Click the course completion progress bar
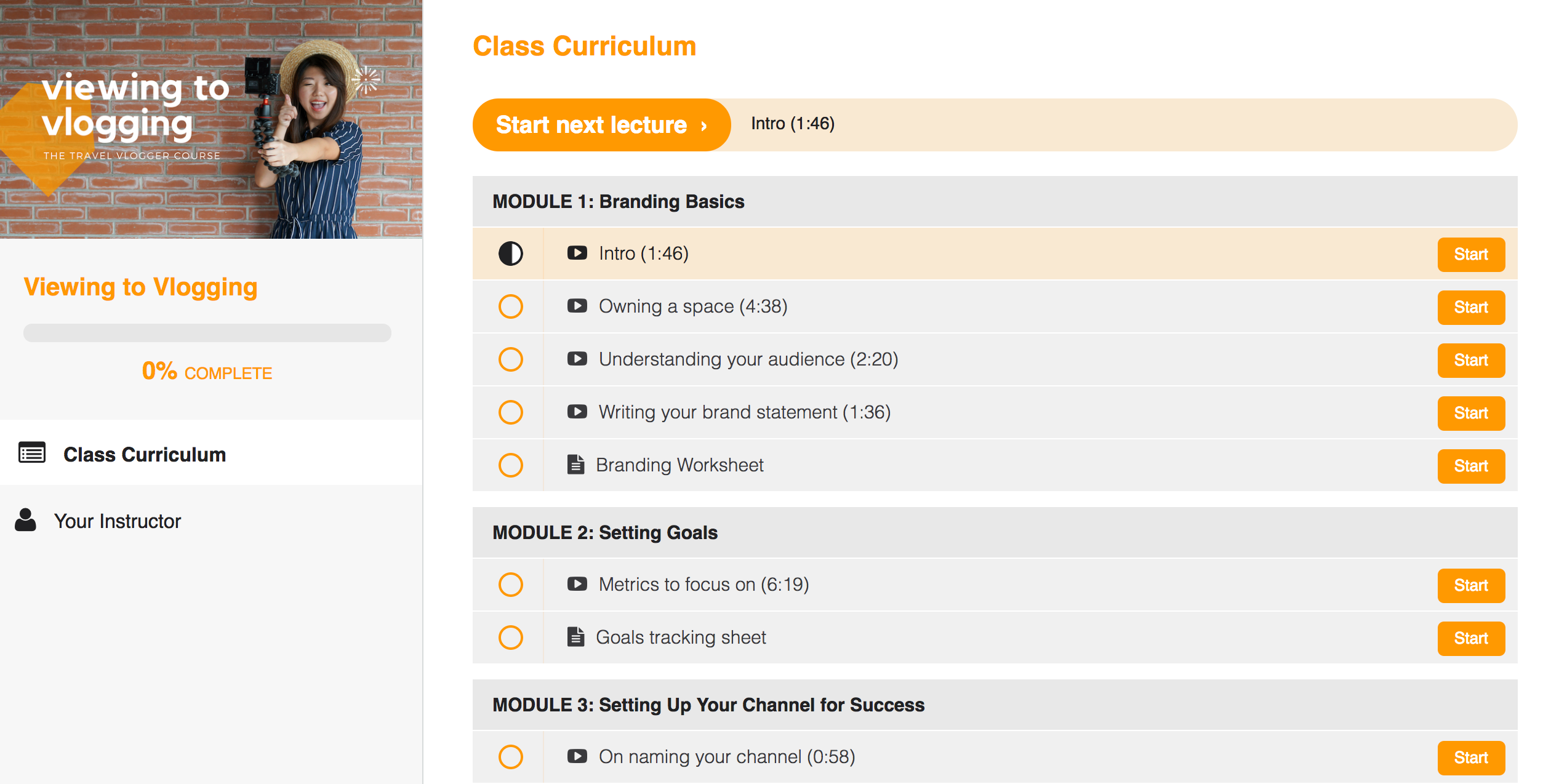1551x784 pixels. coord(207,333)
